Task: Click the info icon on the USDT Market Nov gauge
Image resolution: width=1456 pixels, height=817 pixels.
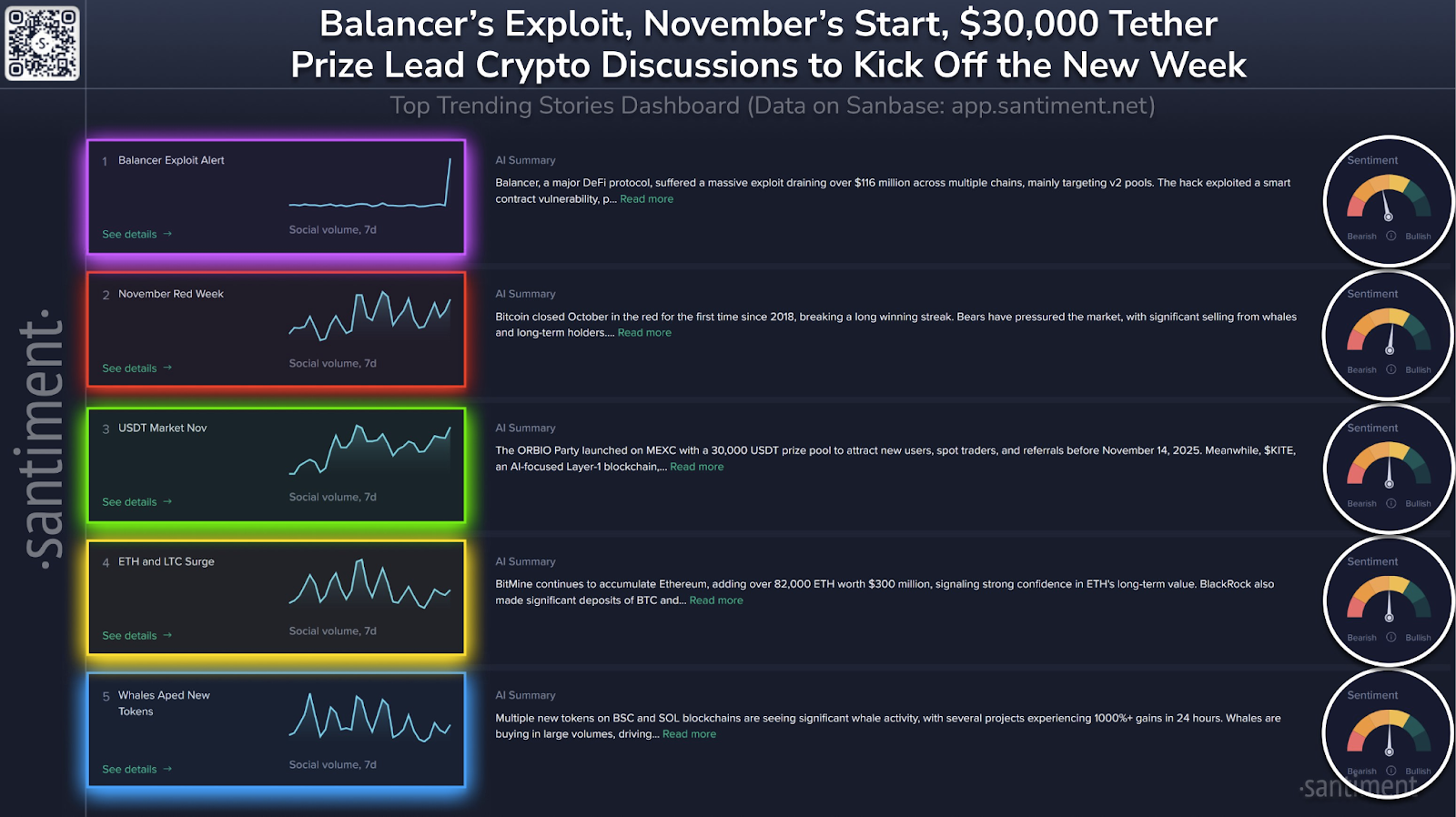Action: (1390, 503)
